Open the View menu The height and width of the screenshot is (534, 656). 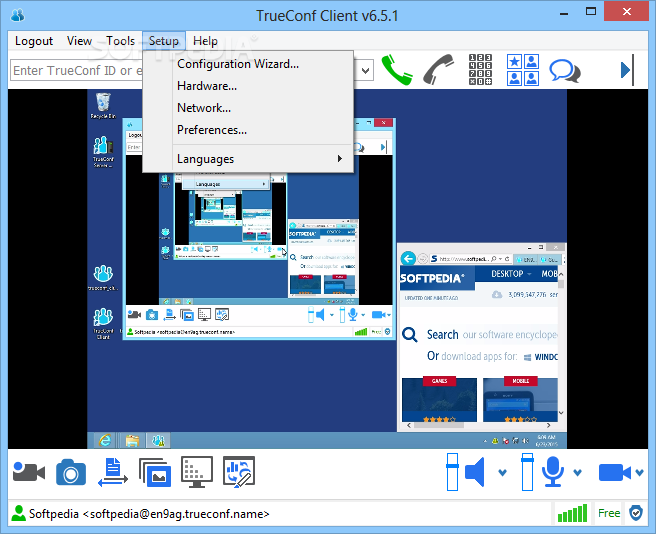pyautogui.click(x=79, y=41)
